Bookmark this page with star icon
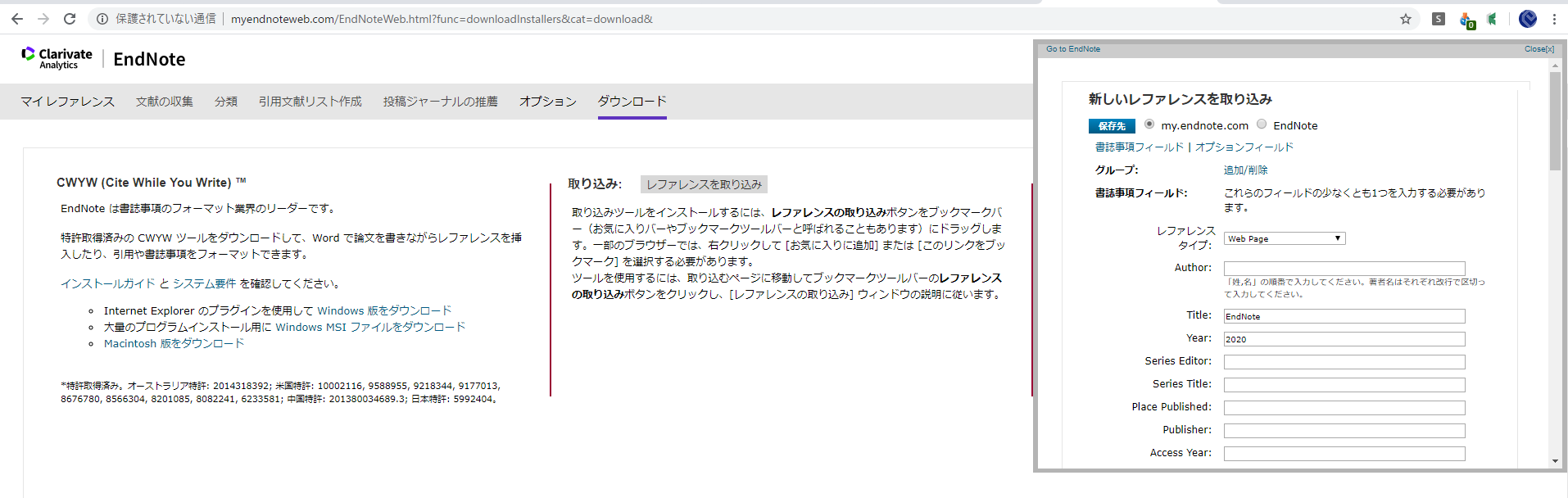Screen dimensions: 1568x498 click(x=1406, y=19)
